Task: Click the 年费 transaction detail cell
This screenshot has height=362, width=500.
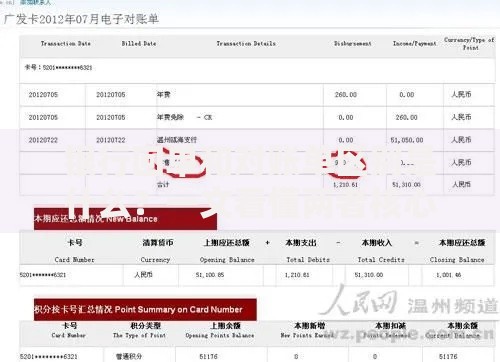Action: [164, 95]
